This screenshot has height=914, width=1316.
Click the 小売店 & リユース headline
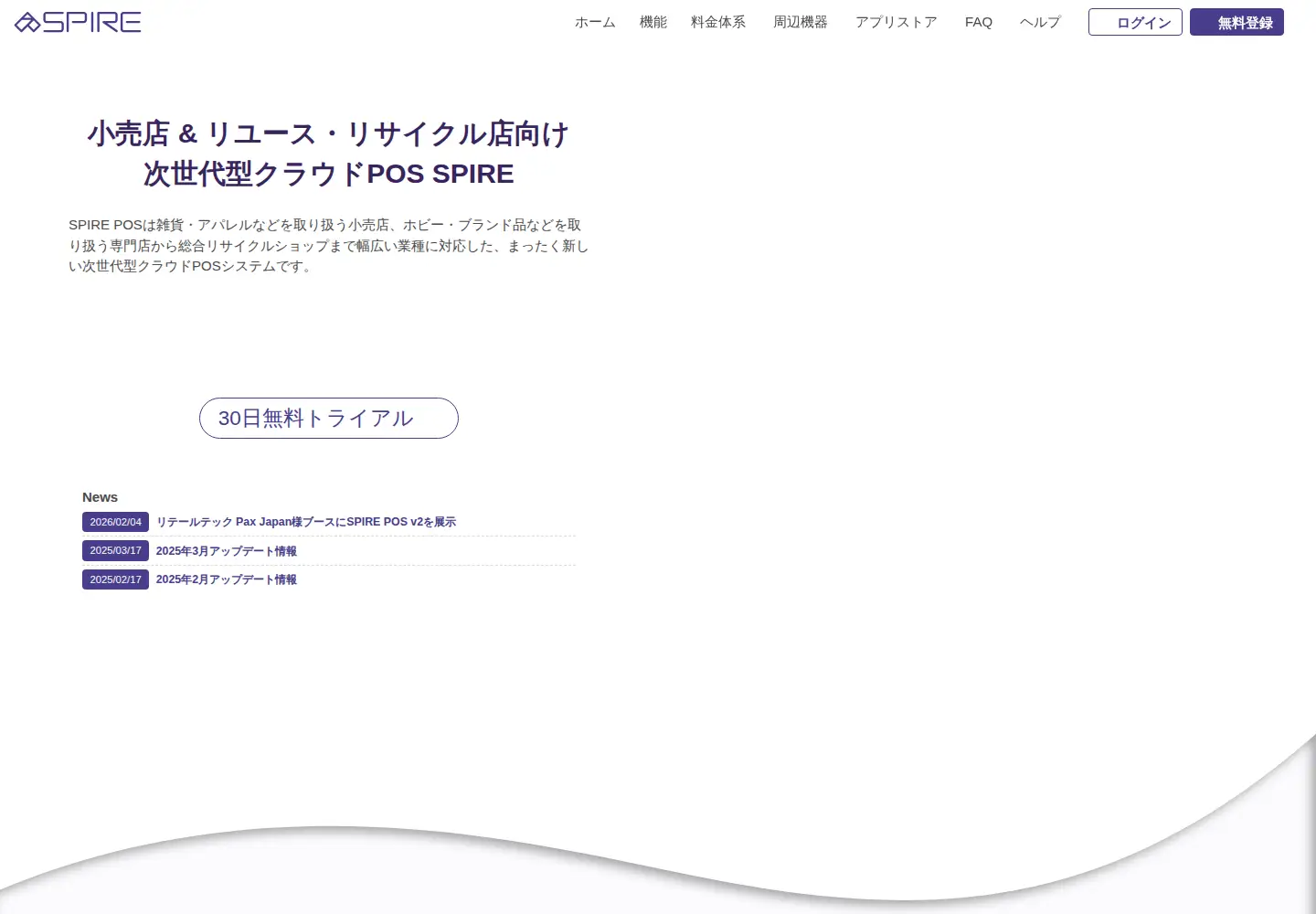click(329, 154)
